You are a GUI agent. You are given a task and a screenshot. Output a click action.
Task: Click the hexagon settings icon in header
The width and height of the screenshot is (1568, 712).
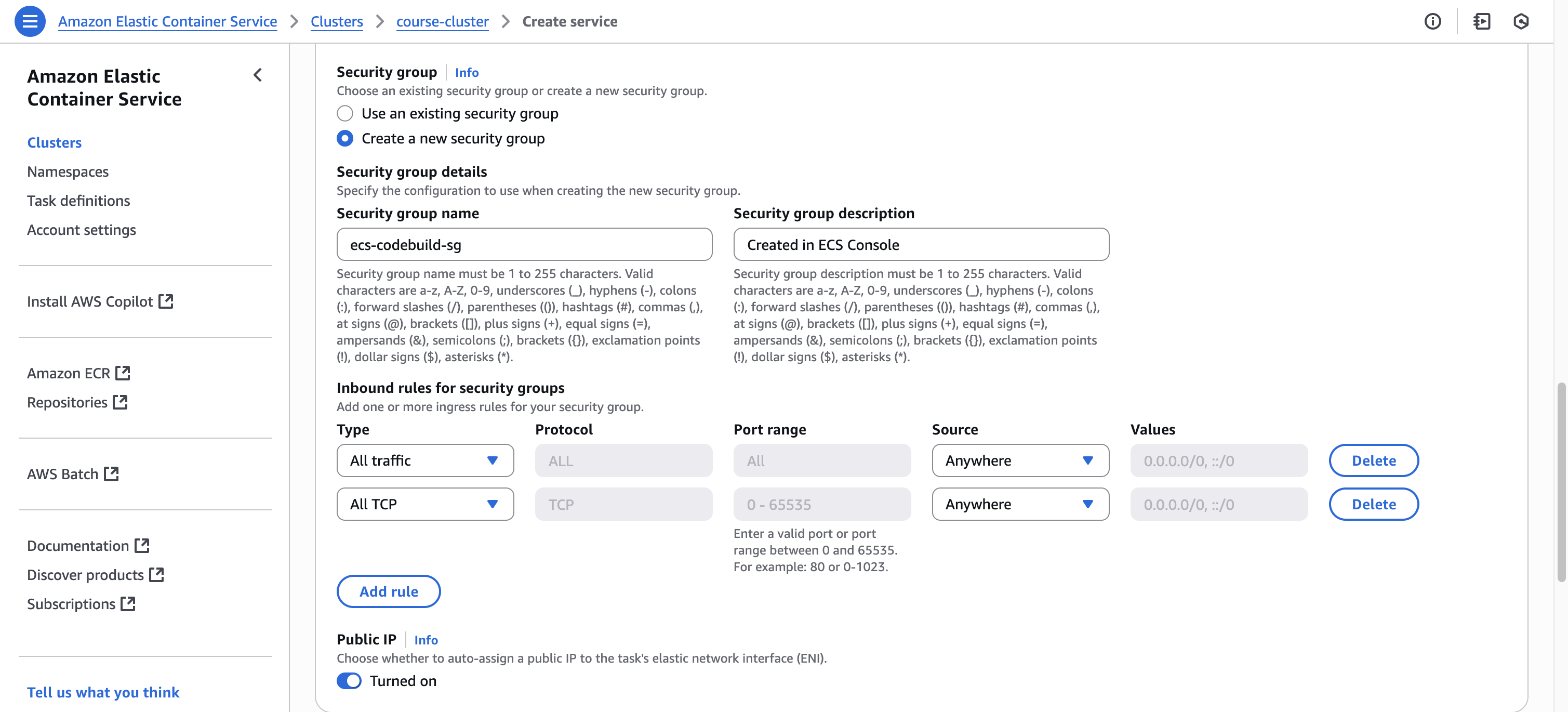[1521, 21]
